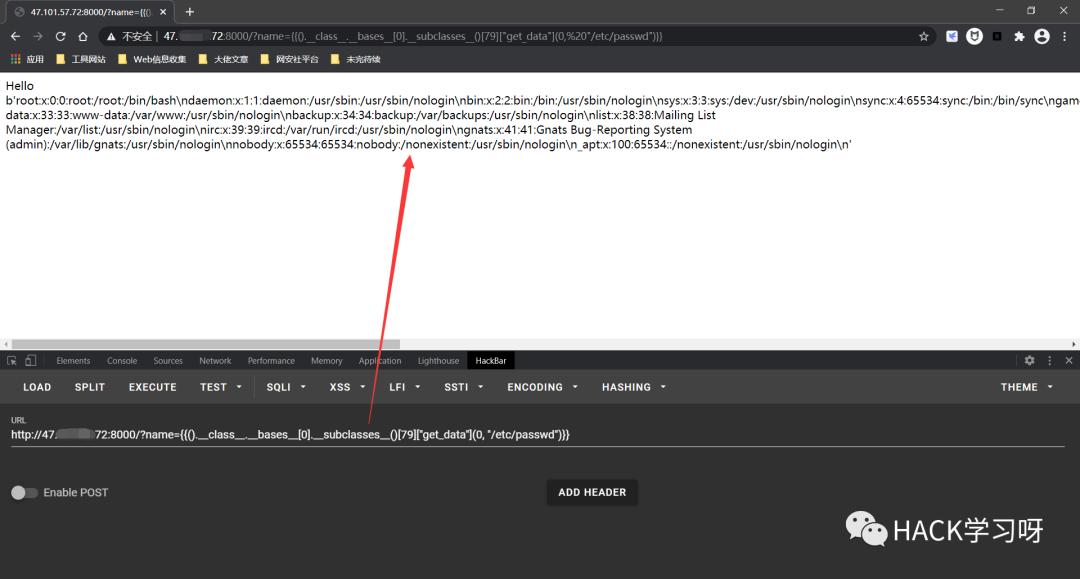Go back to the previous page
Screen dimensions: 1080x579
(x=15, y=36)
